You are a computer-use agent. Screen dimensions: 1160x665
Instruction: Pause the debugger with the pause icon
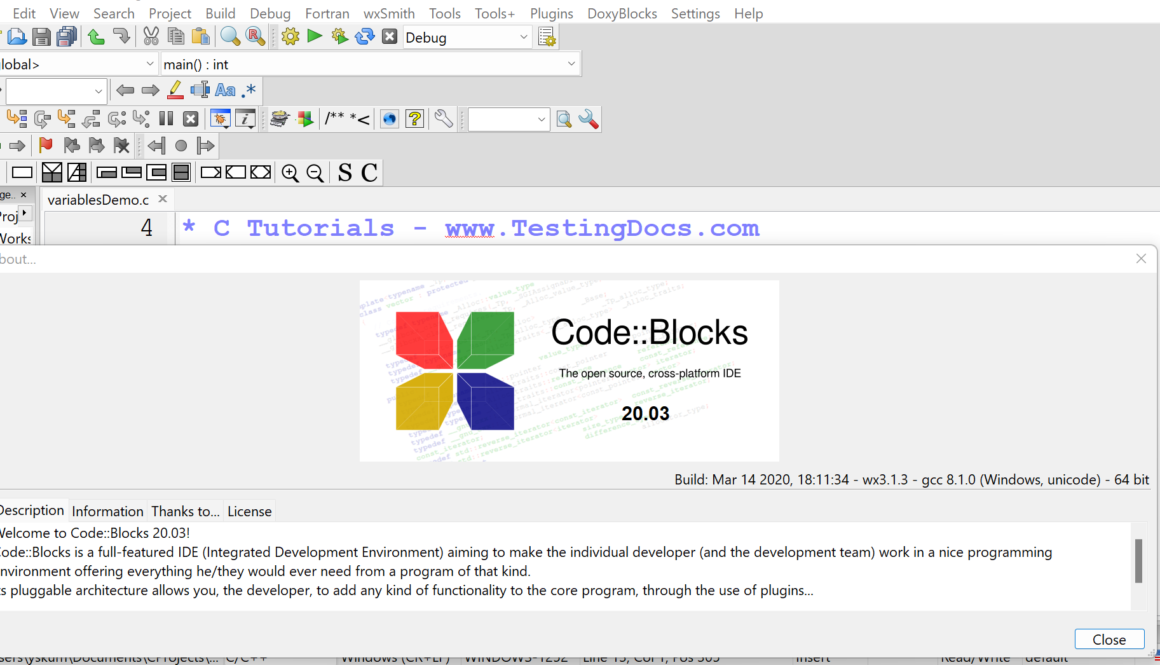tap(164, 118)
